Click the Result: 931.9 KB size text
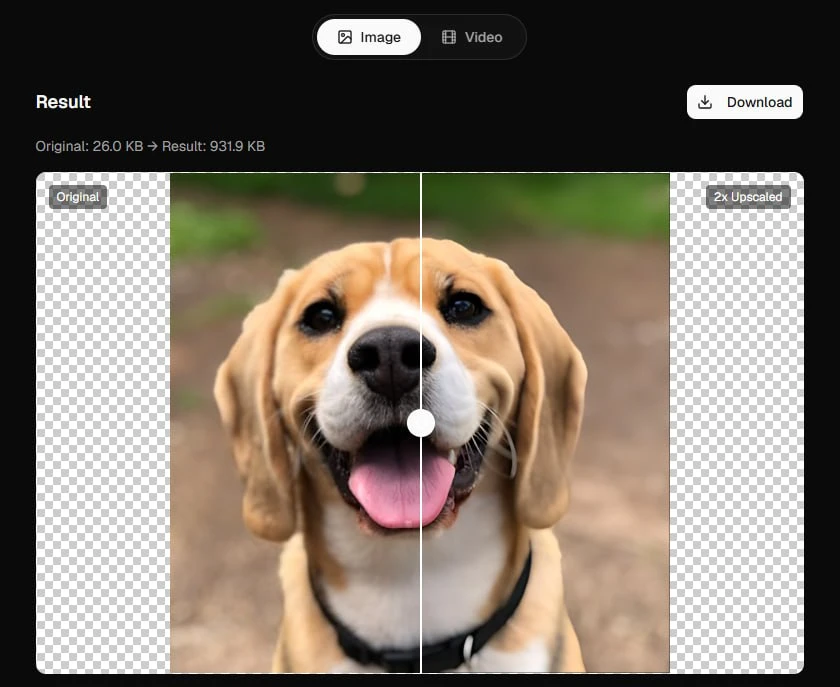Viewport: 840px width, 687px height. [213, 146]
